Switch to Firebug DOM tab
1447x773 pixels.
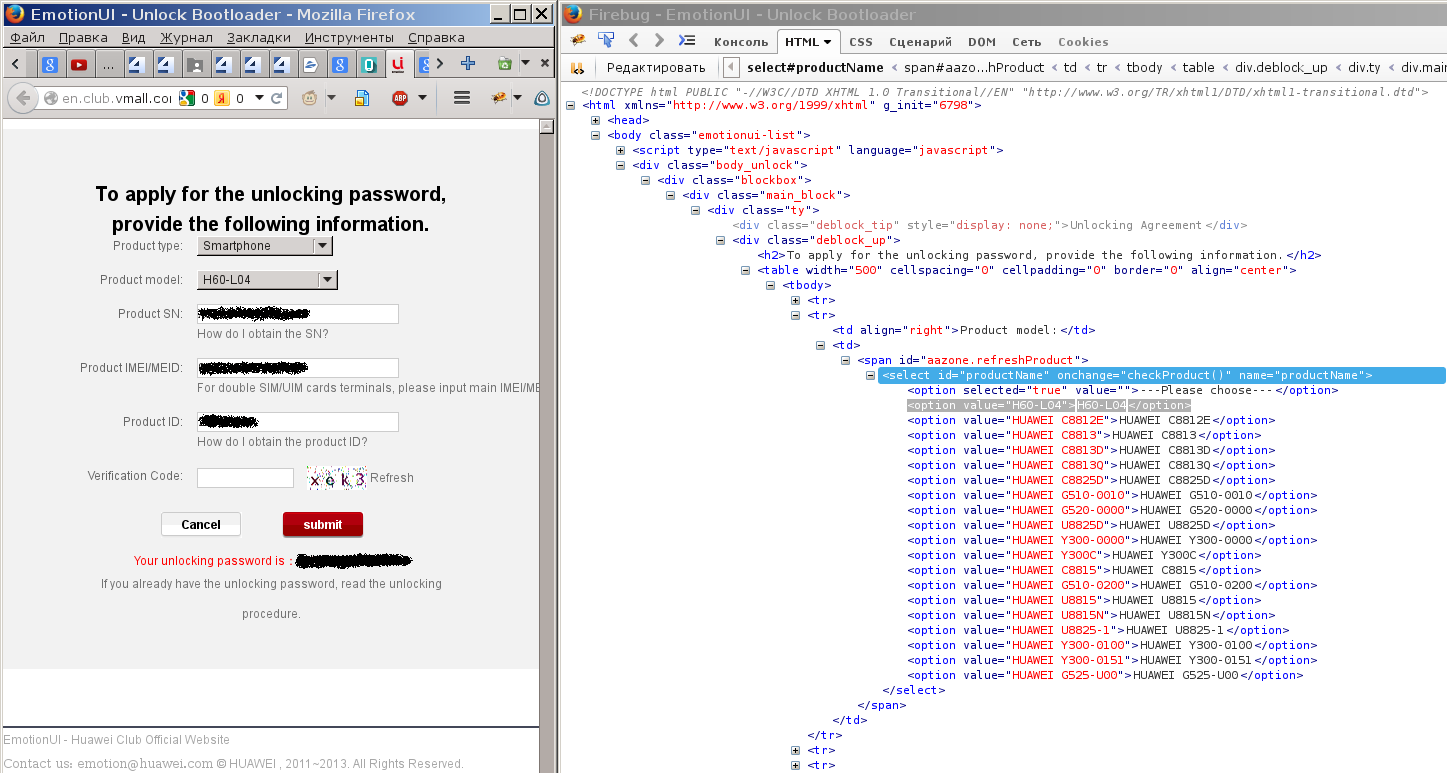pyautogui.click(x=981, y=42)
